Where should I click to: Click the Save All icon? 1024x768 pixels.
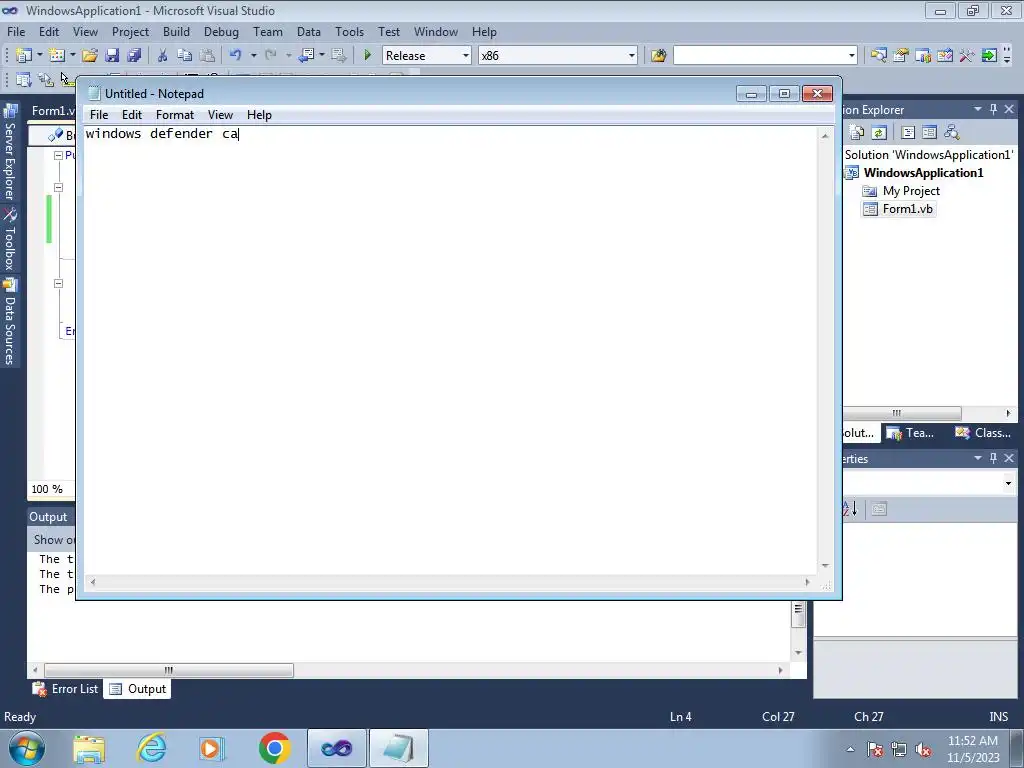(x=134, y=56)
